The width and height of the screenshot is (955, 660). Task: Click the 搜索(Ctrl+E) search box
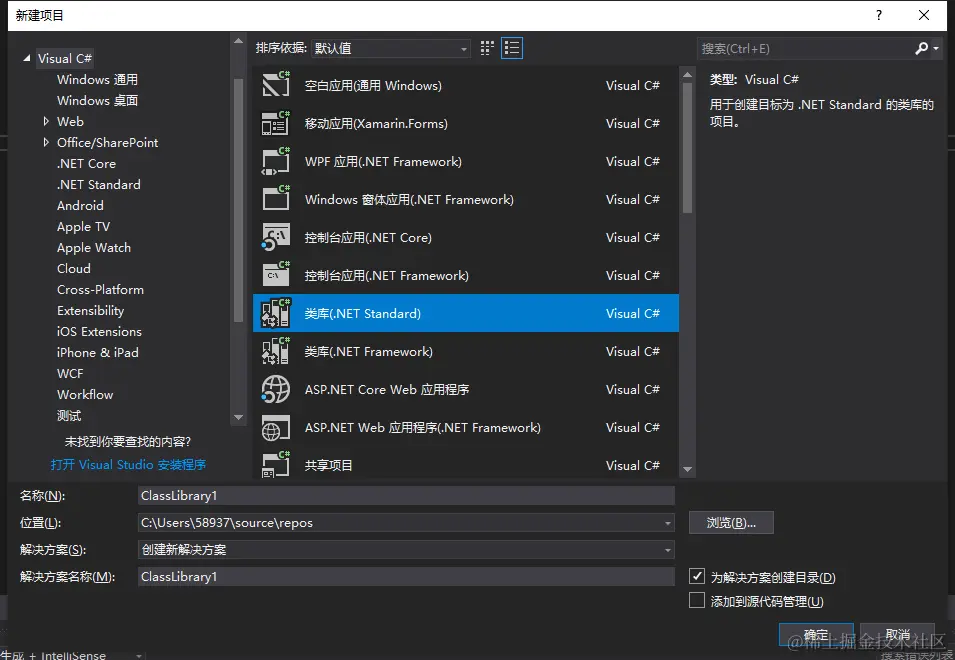coord(806,49)
